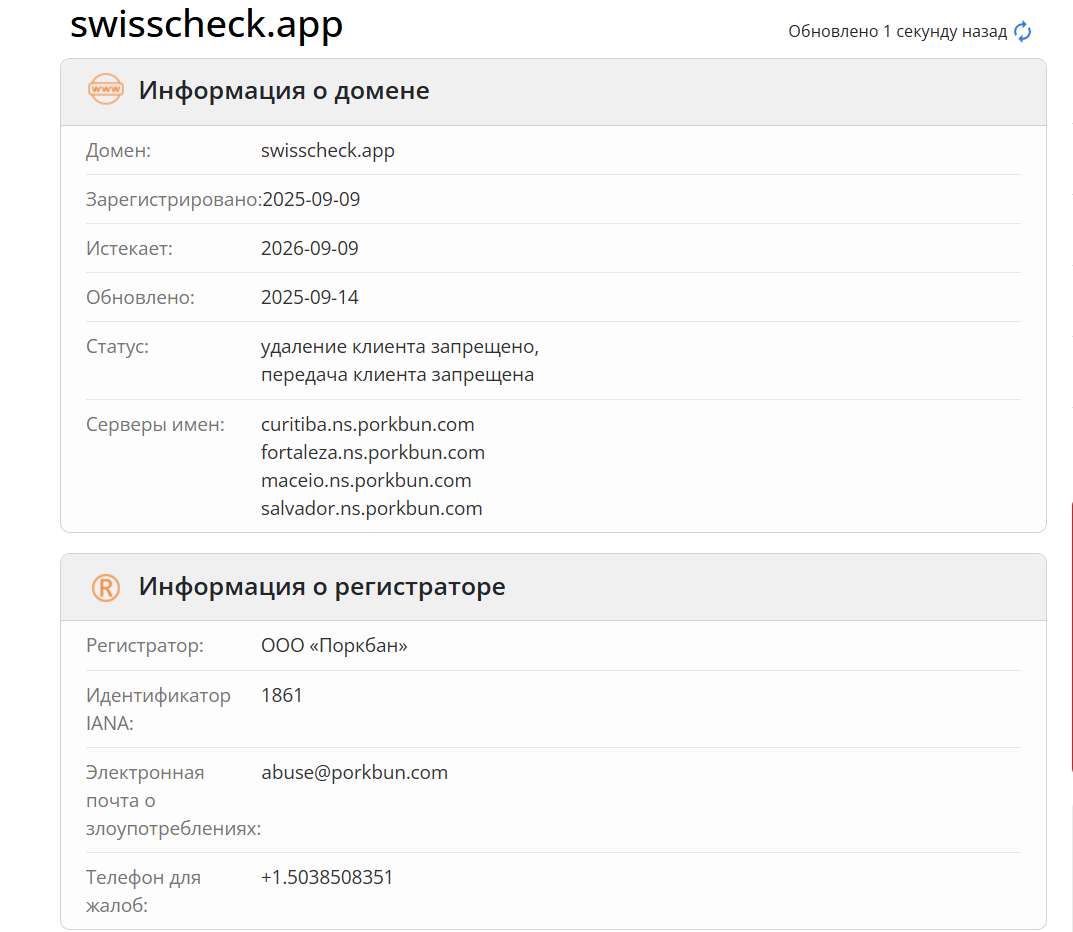Click the expiration date 2026-09-09

coord(310,249)
